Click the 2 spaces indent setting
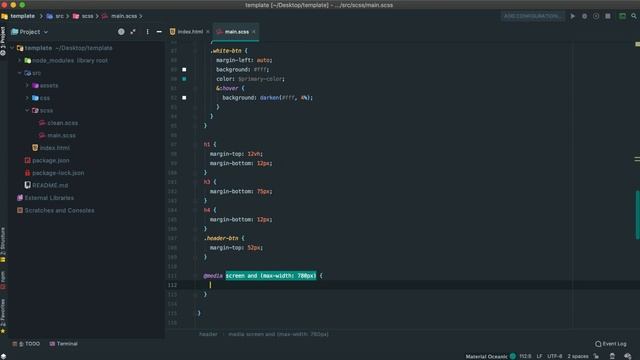 pos(578,356)
